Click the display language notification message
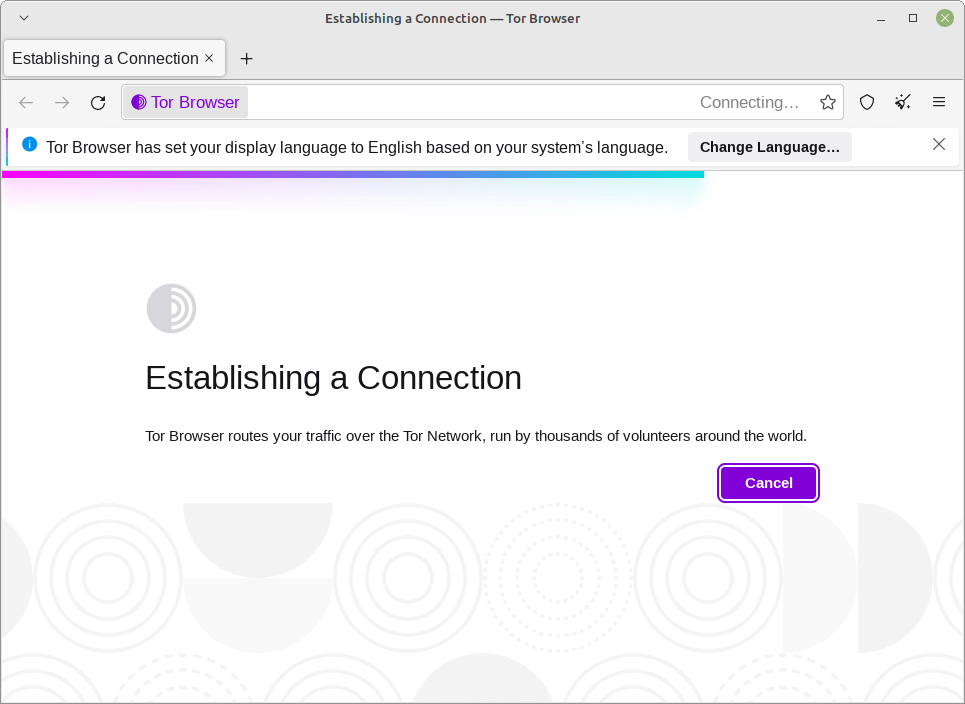This screenshot has height=704, width=965. [x=357, y=148]
